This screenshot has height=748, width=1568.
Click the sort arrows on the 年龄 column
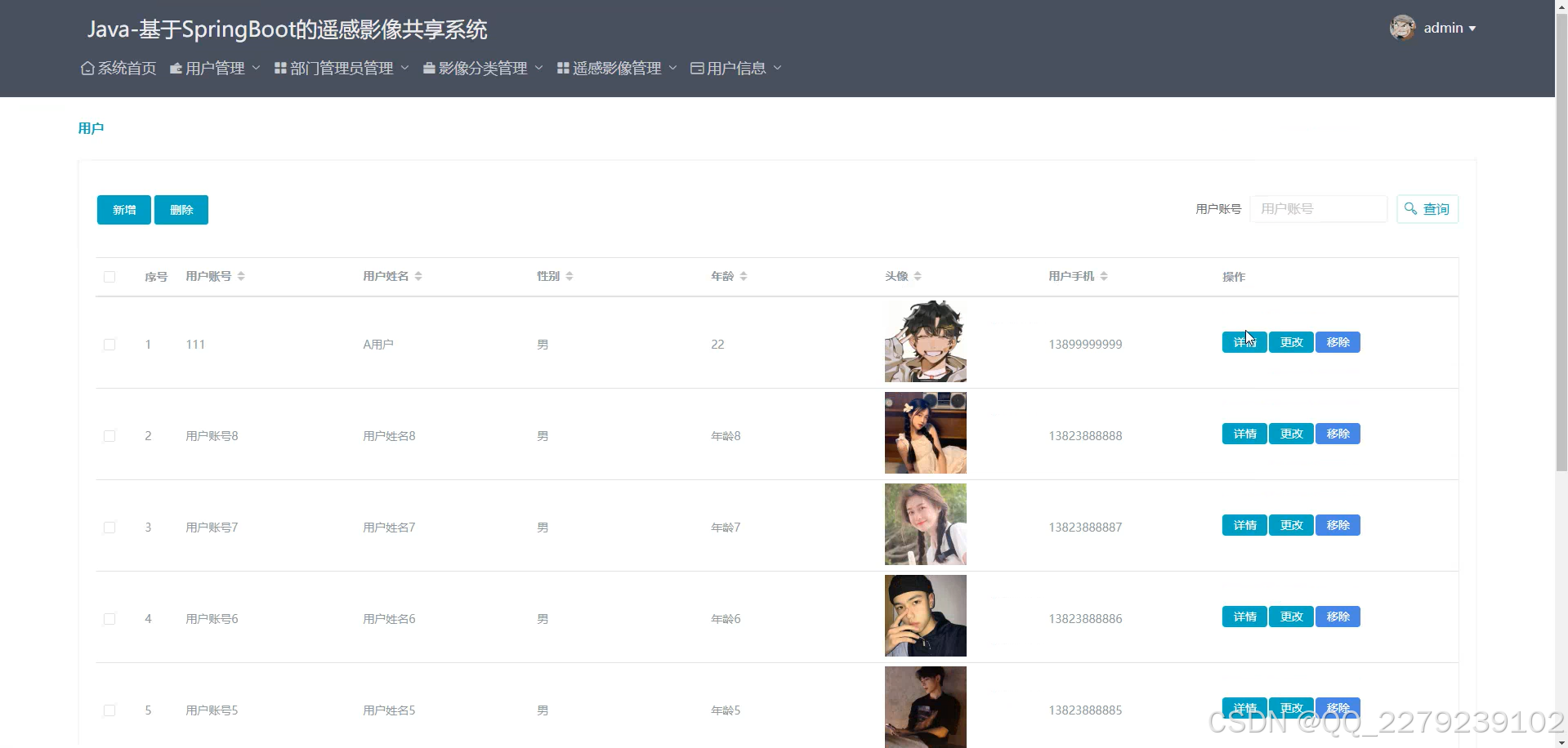point(744,276)
